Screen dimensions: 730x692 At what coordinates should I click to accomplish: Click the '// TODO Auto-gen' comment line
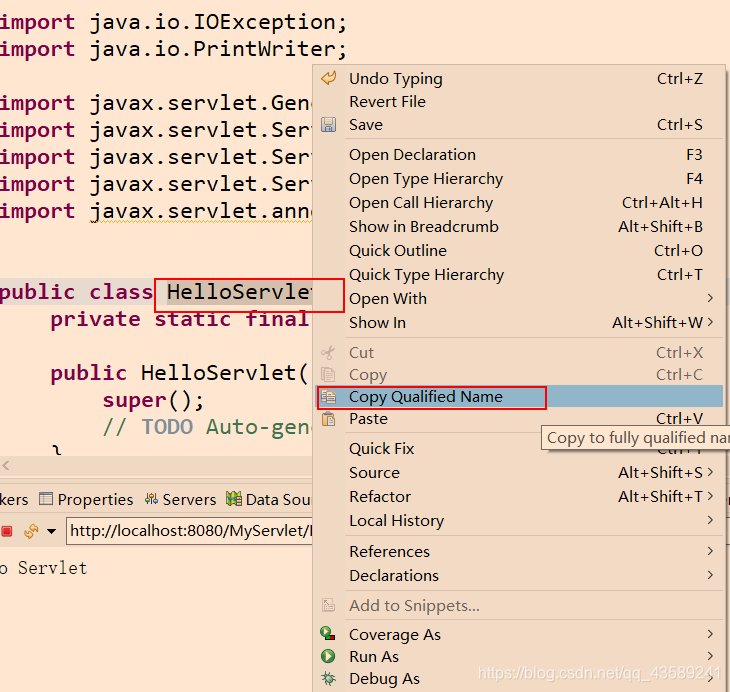(x=207, y=427)
